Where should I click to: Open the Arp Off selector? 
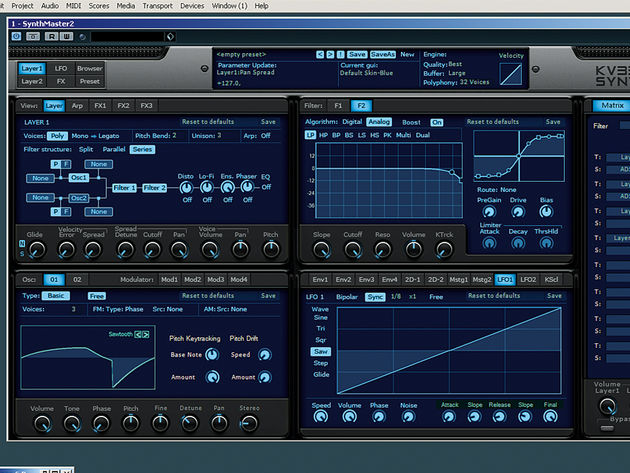[x=265, y=136]
